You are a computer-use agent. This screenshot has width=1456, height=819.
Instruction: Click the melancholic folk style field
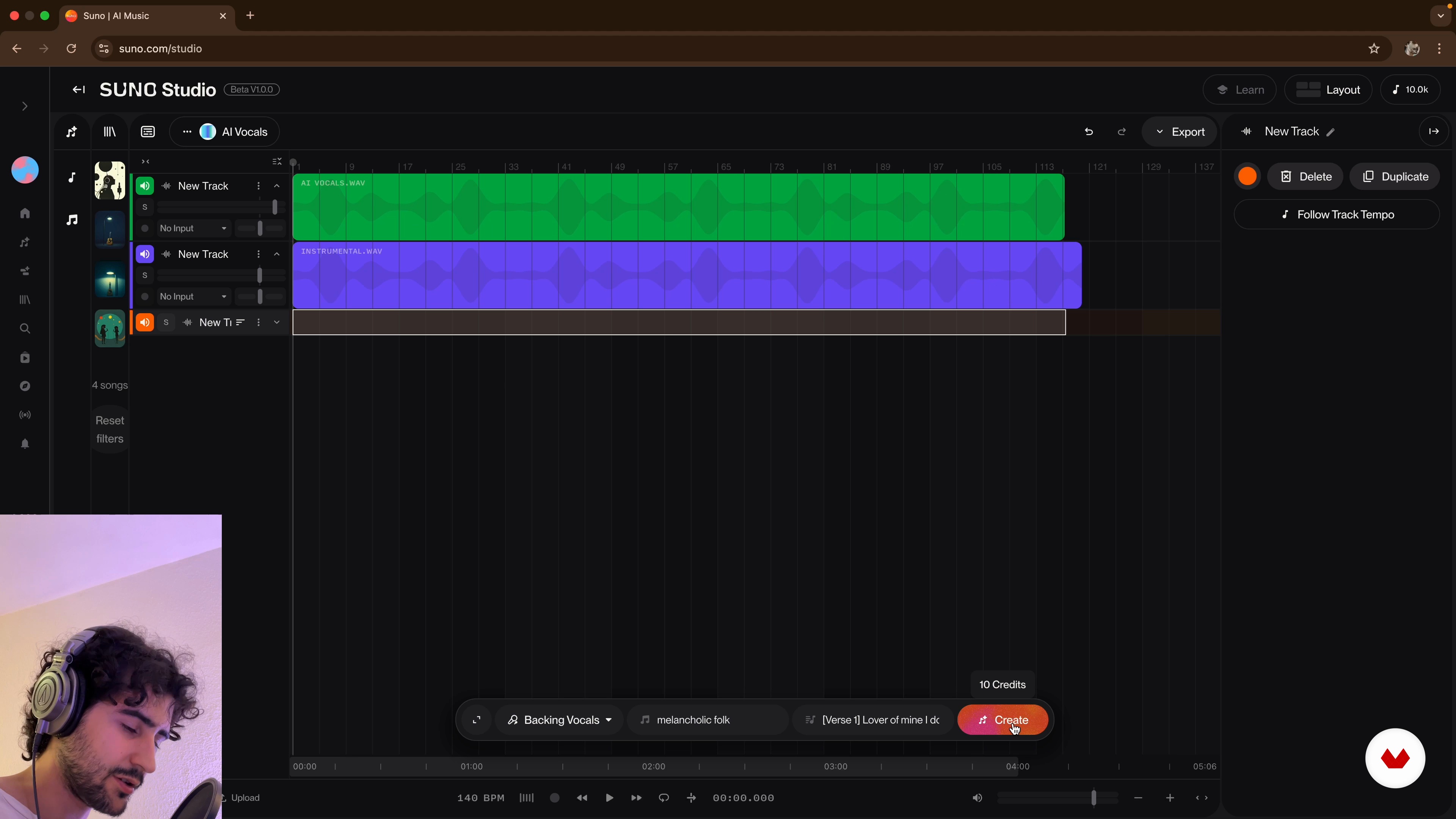[x=708, y=720]
